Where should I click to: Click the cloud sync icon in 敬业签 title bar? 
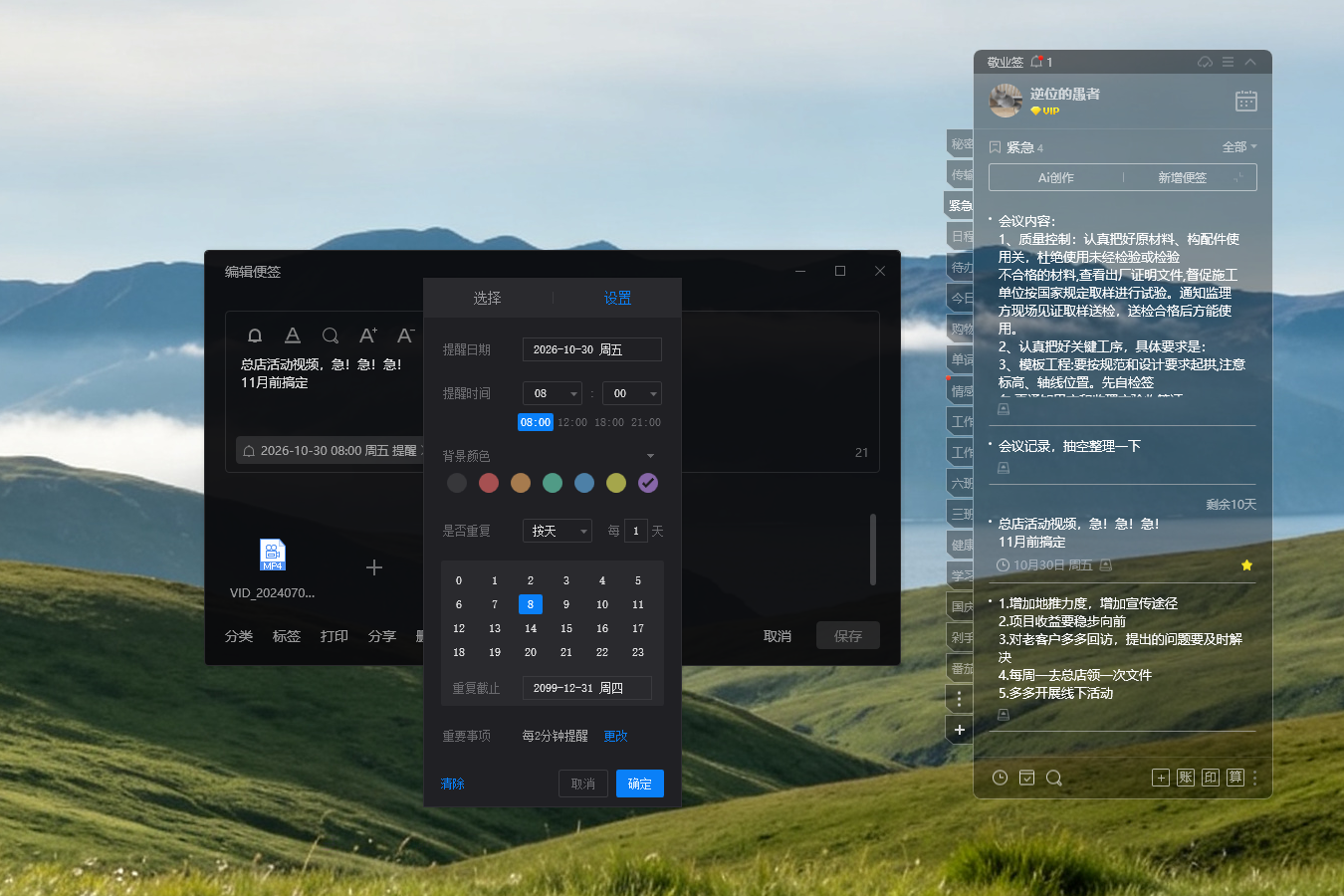pyautogui.click(x=1205, y=62)
